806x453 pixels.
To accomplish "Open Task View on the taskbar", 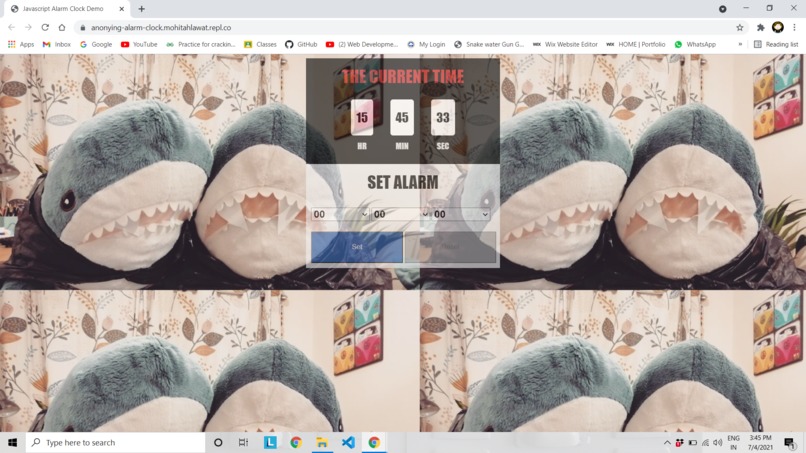I will click(x=244, y=442).
